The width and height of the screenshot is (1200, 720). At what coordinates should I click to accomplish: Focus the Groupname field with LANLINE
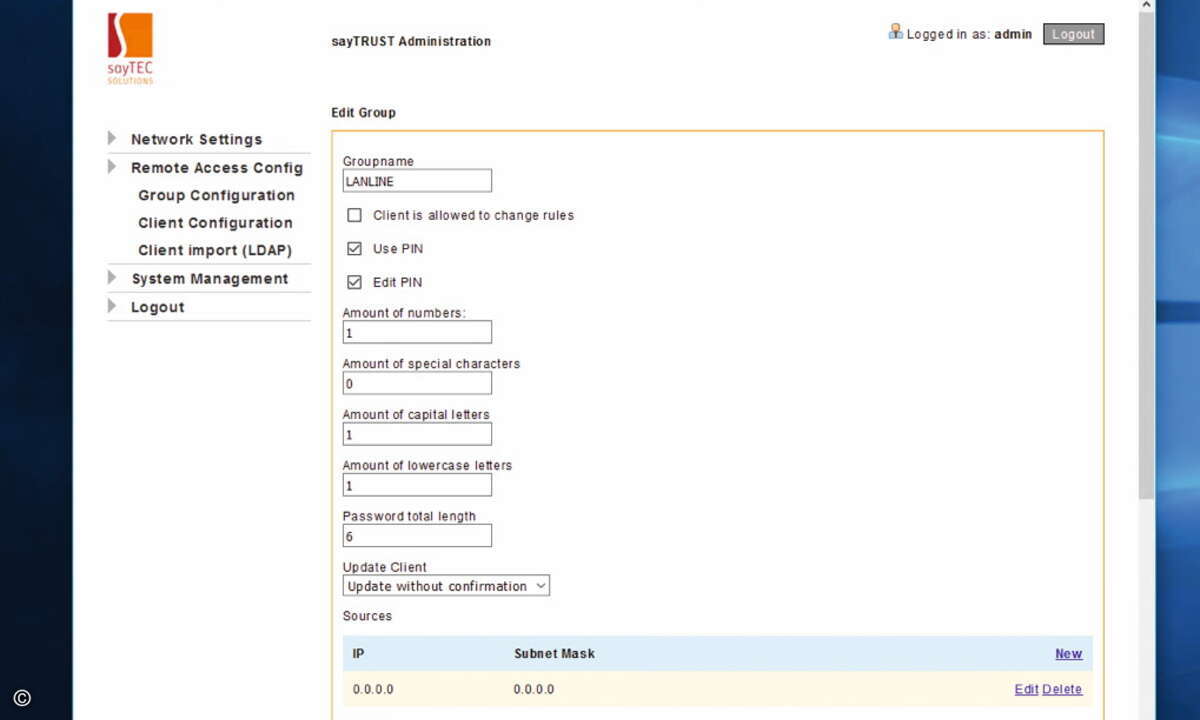click(x=417, y=180)
